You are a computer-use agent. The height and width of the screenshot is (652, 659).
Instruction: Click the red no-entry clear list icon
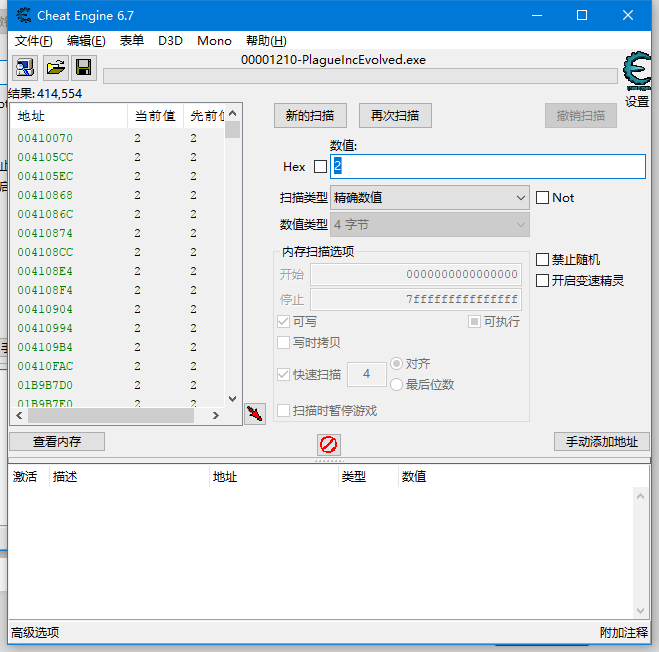tap(329, 445)
